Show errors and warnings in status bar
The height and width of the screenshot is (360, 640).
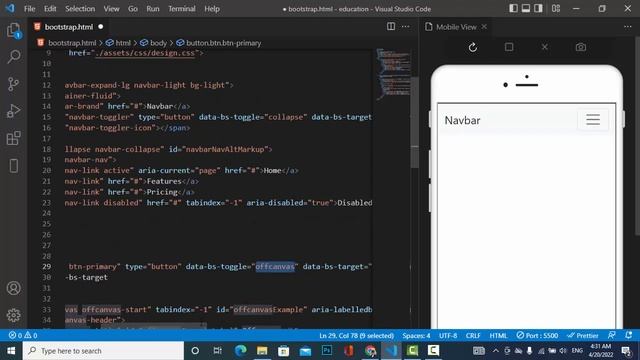(23, 335)
